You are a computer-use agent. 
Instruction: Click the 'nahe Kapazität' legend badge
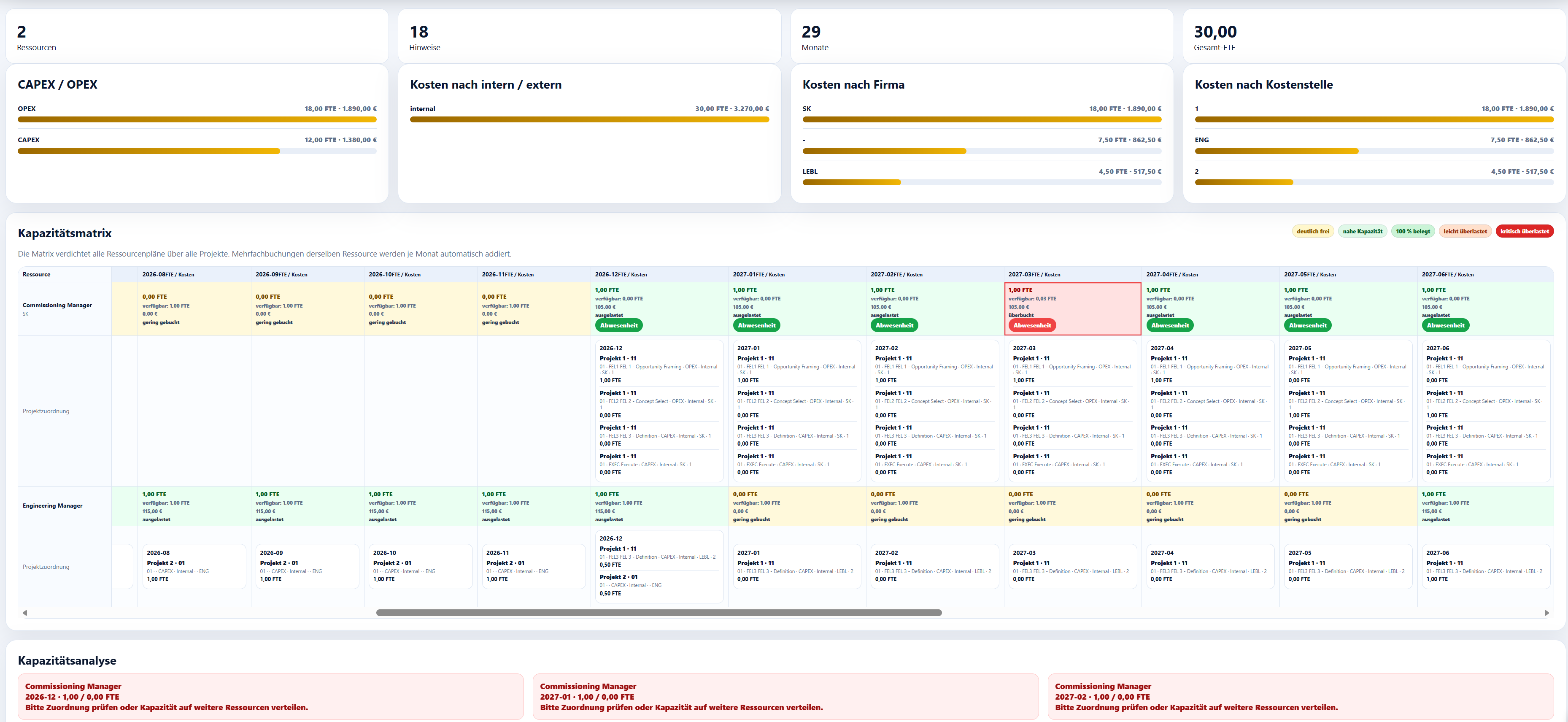point(1362,231)
